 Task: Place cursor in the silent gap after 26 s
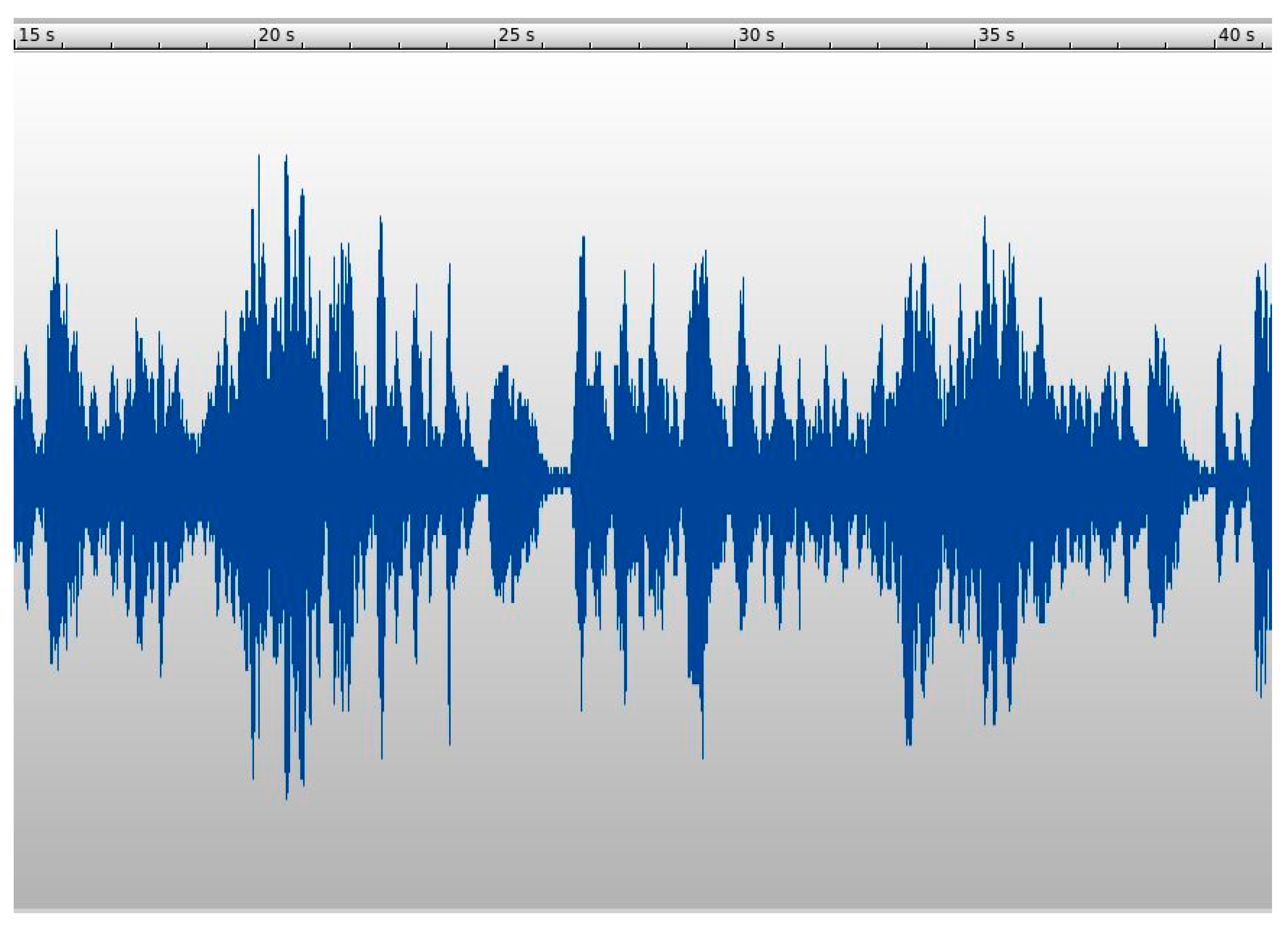point(559,480)
